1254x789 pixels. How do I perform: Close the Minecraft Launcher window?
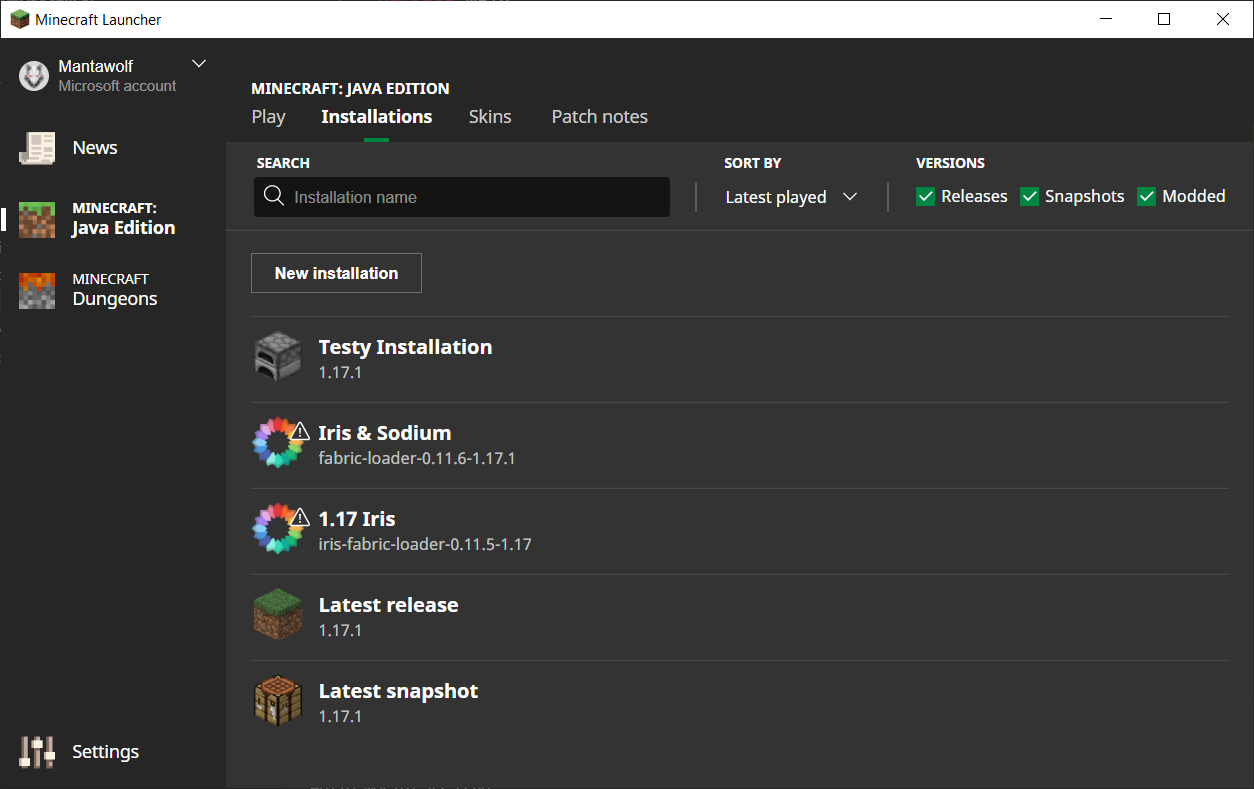click(1223, 19)
